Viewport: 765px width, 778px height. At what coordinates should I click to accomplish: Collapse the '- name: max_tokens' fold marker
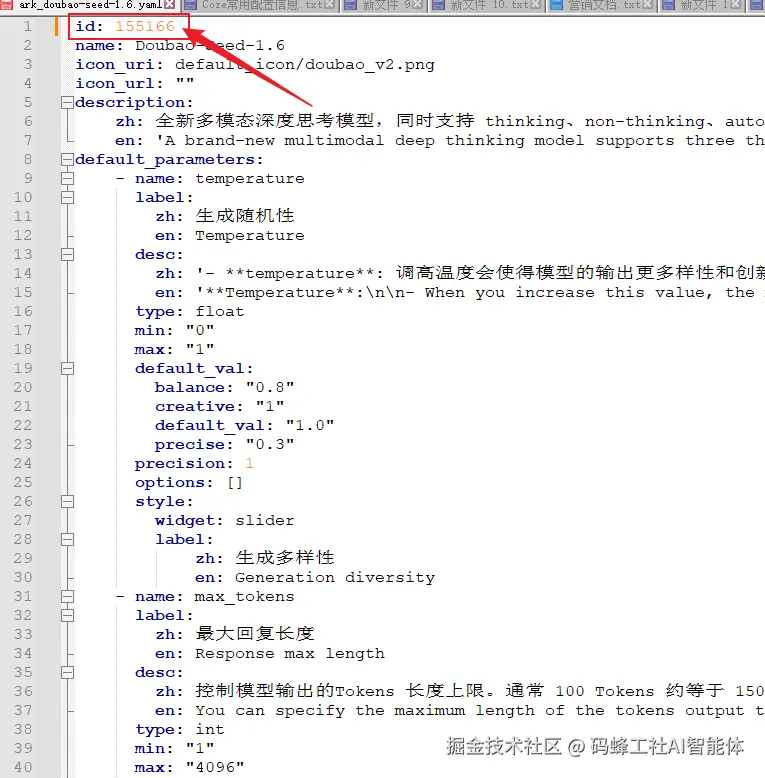pyautogui.click(x=67, y=596)
